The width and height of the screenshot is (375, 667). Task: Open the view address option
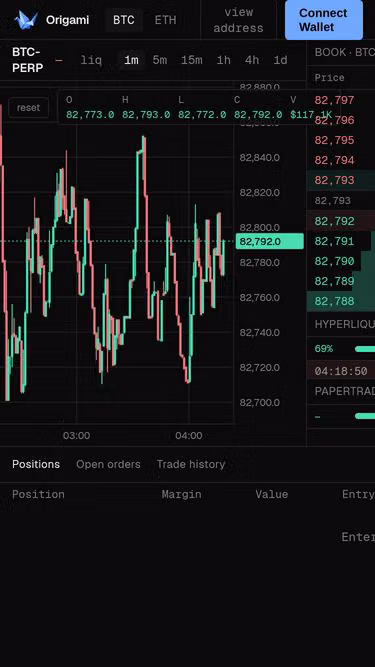click(239, 20)
